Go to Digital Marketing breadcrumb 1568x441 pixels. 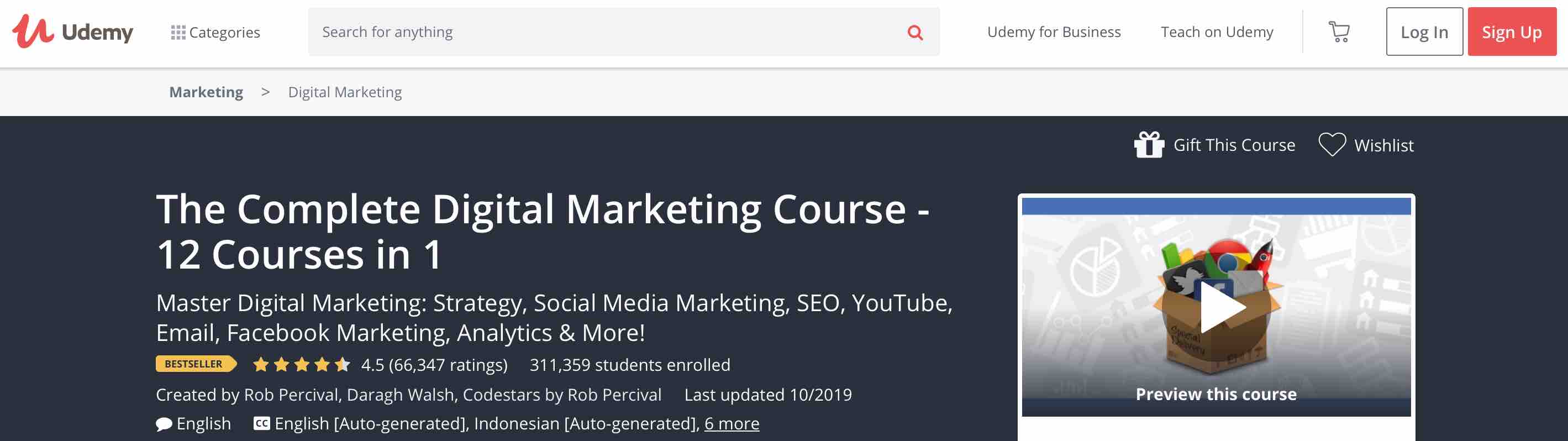click(345, 92)
